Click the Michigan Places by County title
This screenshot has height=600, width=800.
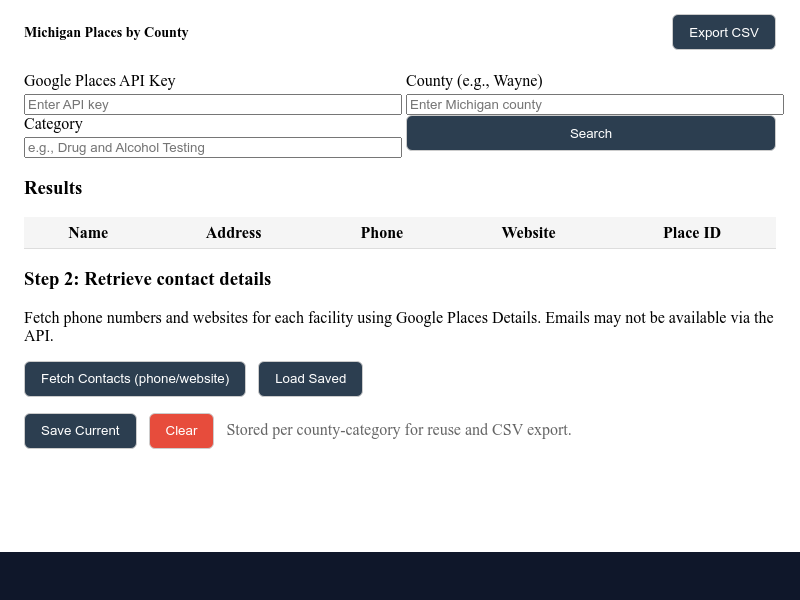106,32
